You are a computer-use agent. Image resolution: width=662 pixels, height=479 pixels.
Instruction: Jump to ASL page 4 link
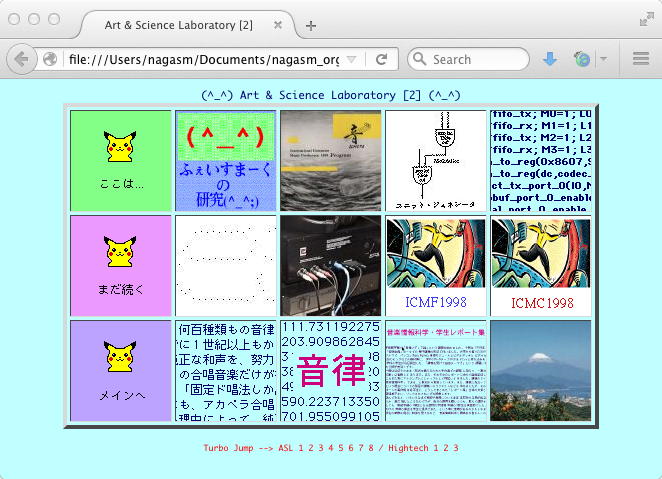331,448
